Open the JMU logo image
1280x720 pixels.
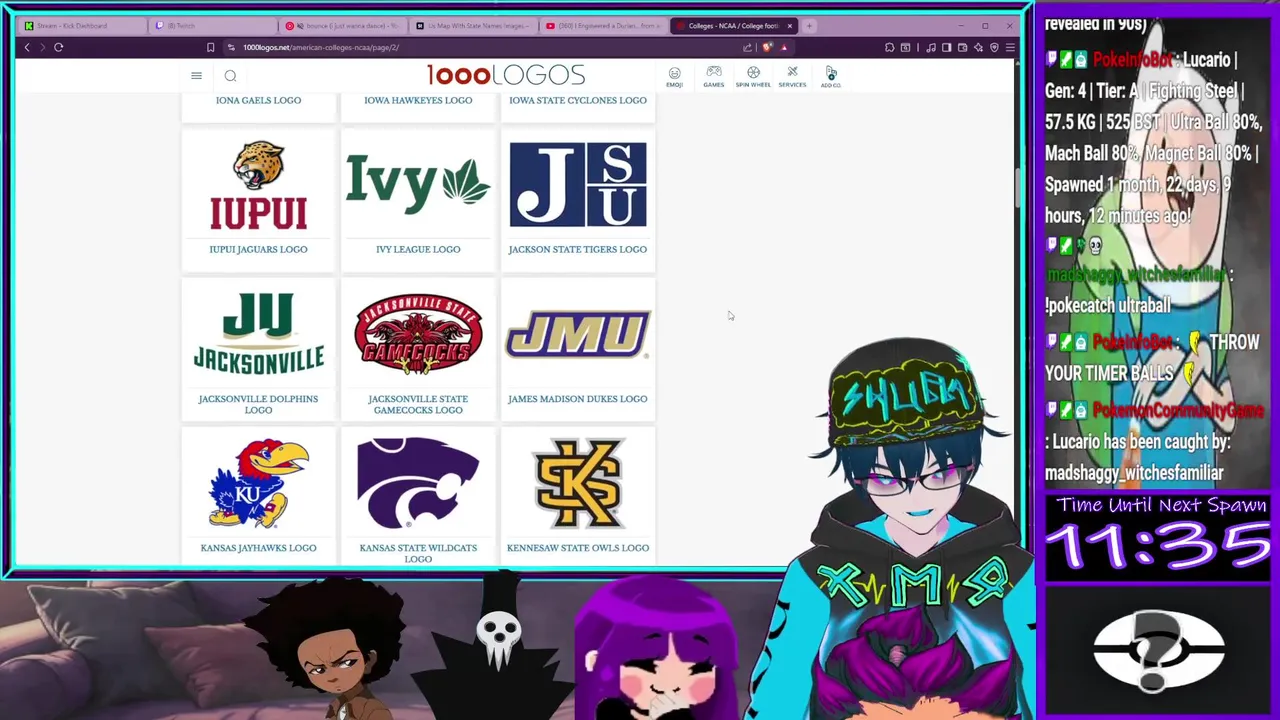(x=578, y=333)
